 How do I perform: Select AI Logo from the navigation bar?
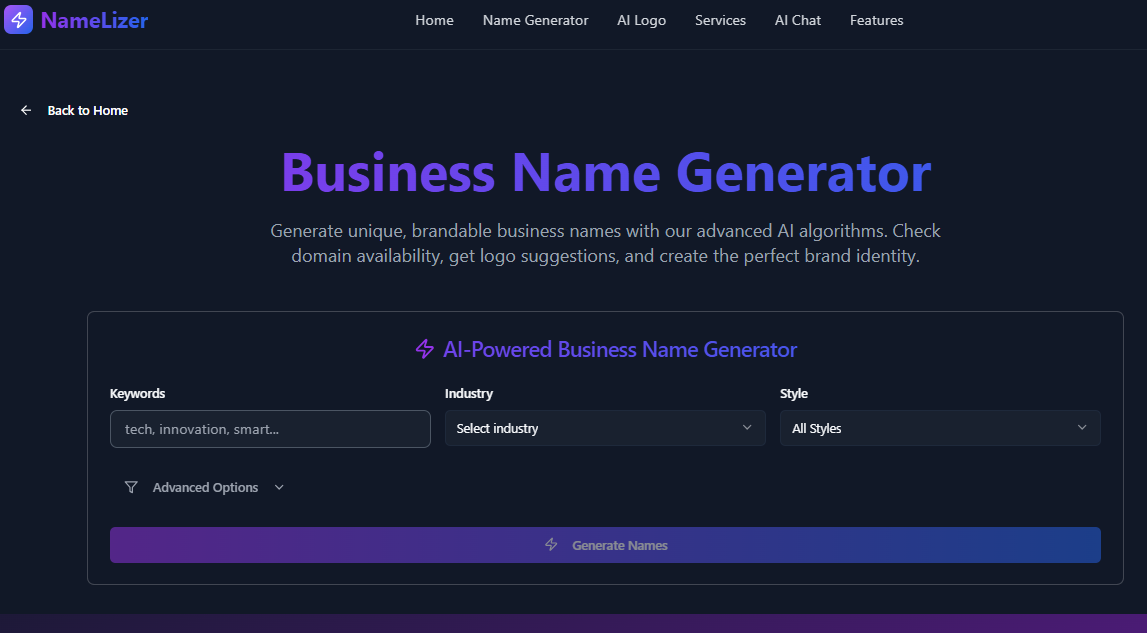point(641,20)
